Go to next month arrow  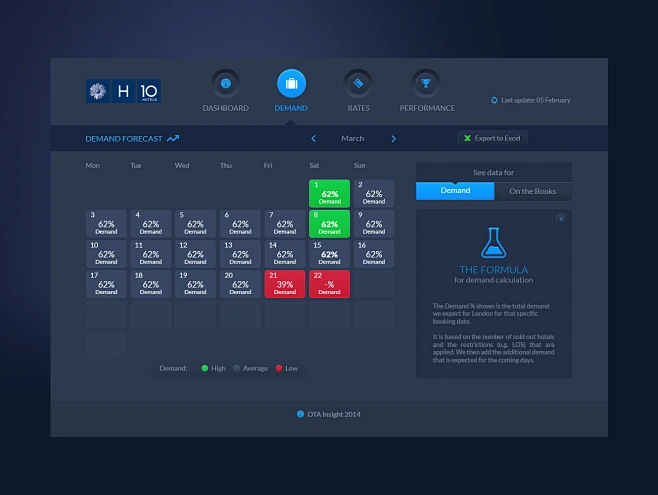(x=393, y=139)
